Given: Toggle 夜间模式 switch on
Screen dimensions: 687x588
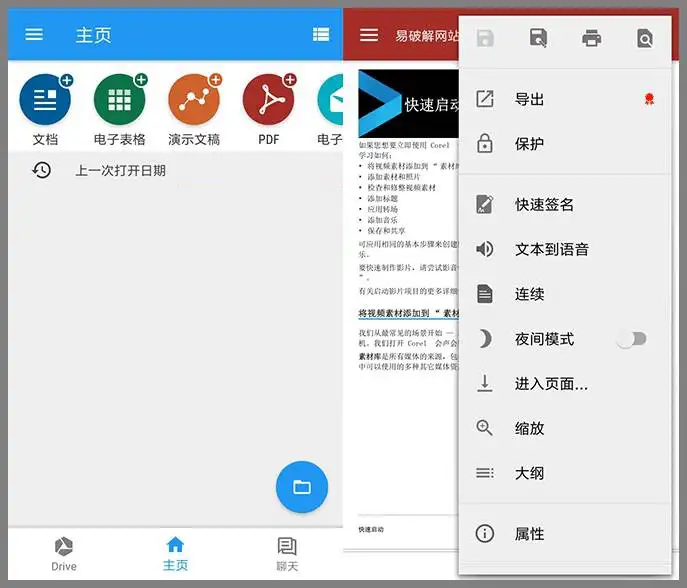Looking at the screenshot, I should tap(631, 339).
